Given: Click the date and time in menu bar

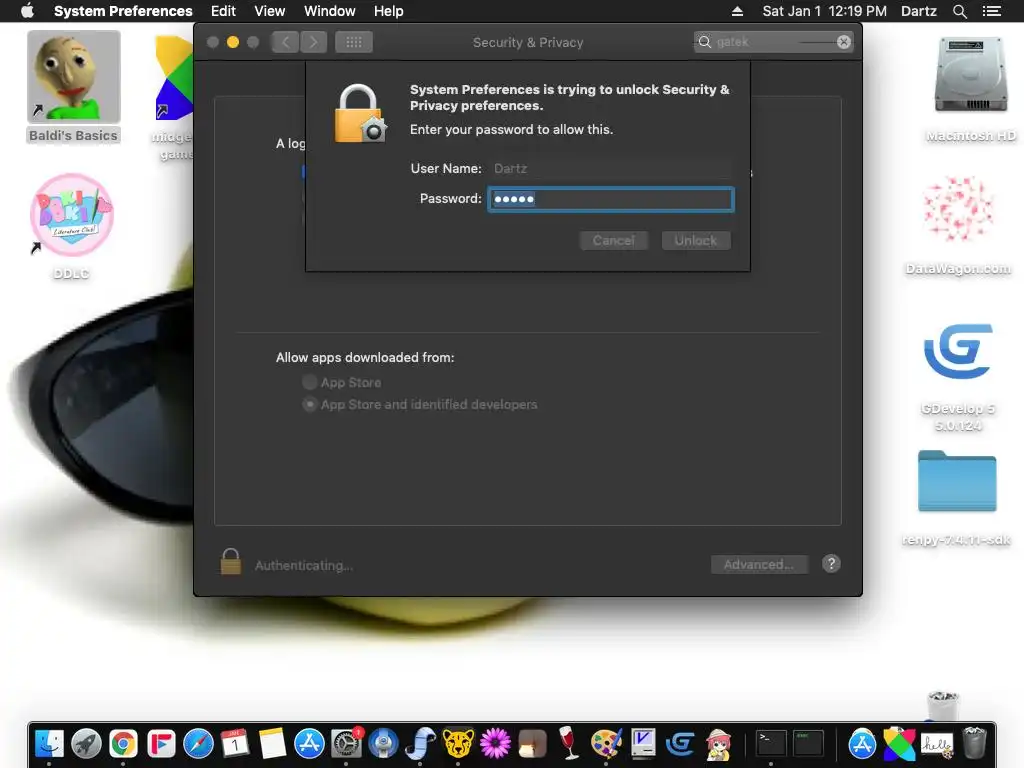Looking at the screenshot, I should (824, 11).
